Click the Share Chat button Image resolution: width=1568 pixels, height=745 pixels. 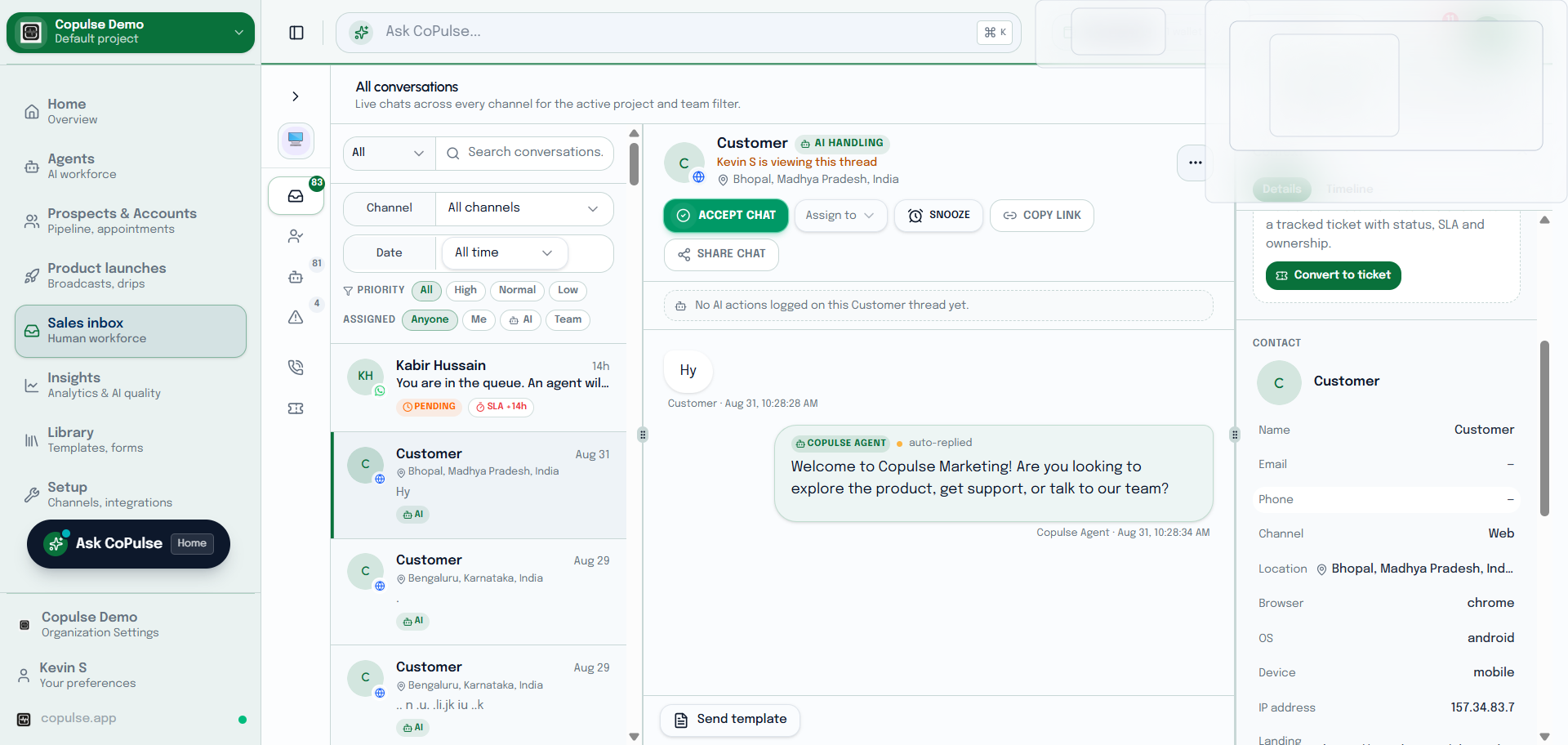point(721,254)
